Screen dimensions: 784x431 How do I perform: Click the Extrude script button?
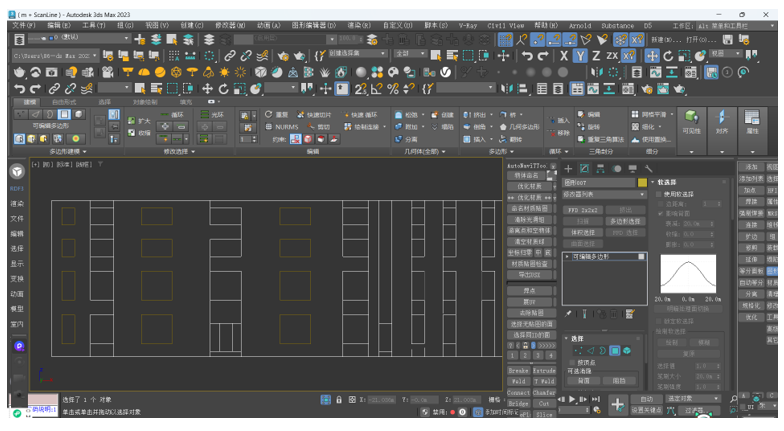point(544,371)
